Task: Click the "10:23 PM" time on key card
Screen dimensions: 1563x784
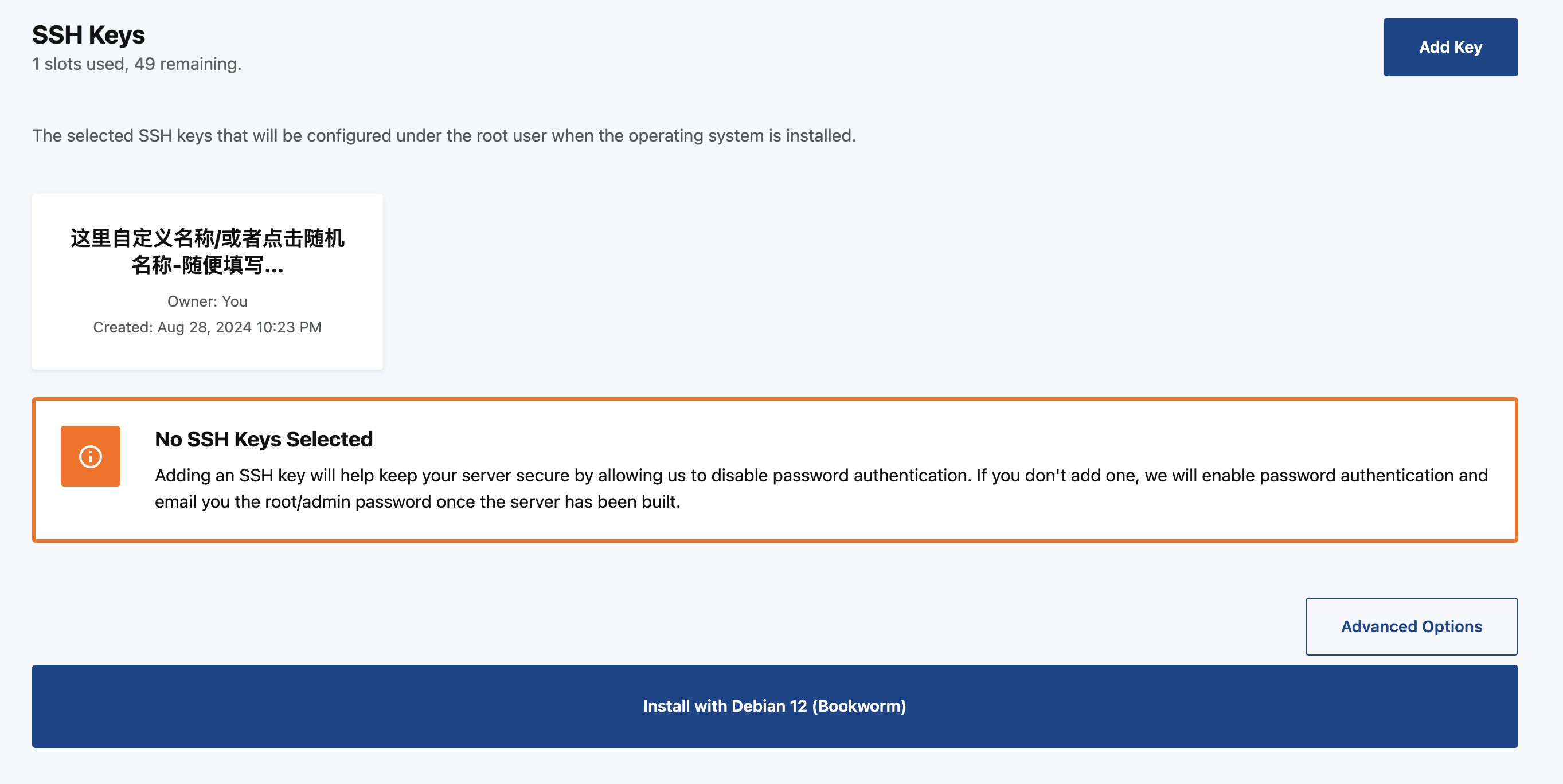Action: pos(289,327)
